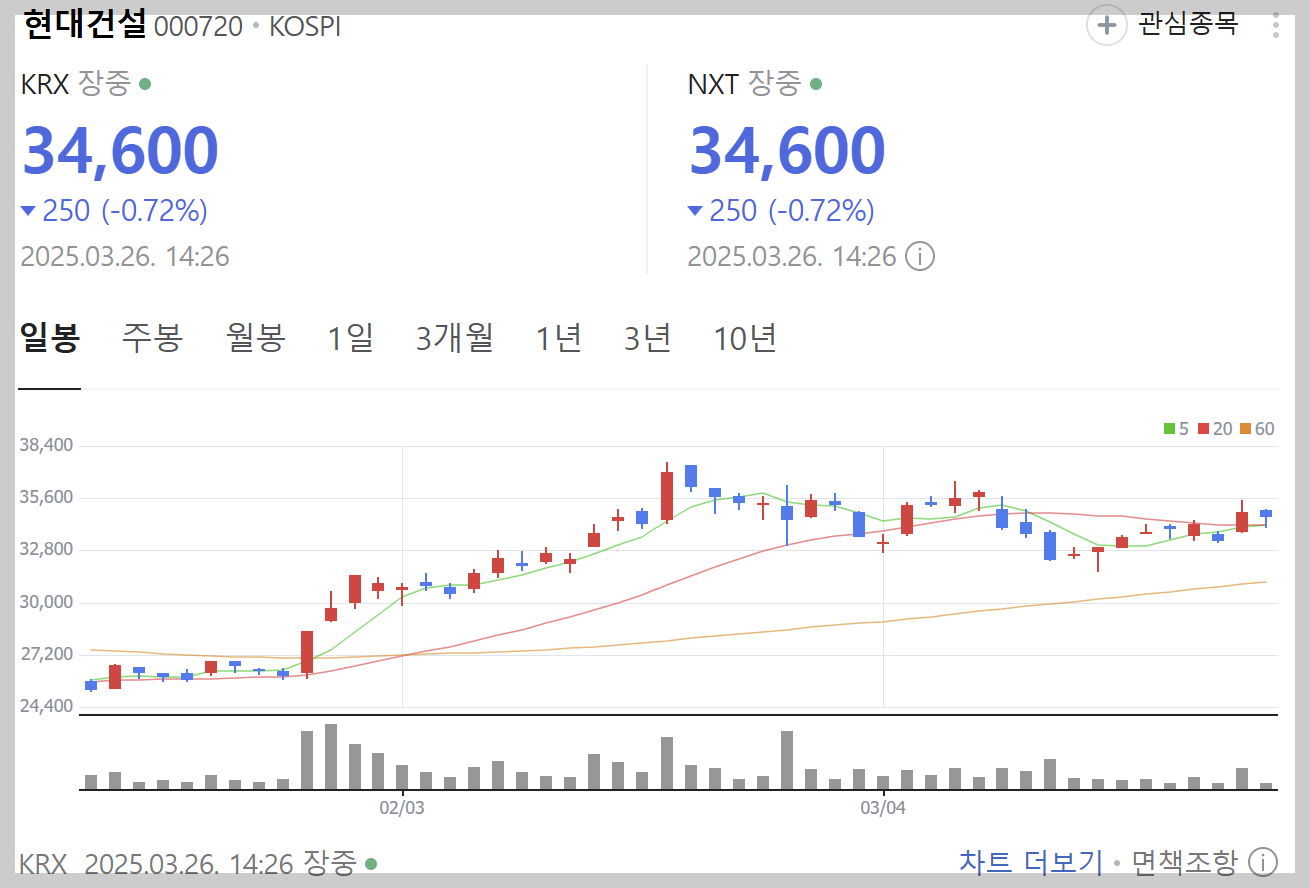Click the red 20-day moving average legend swatch

(1203, 429)
